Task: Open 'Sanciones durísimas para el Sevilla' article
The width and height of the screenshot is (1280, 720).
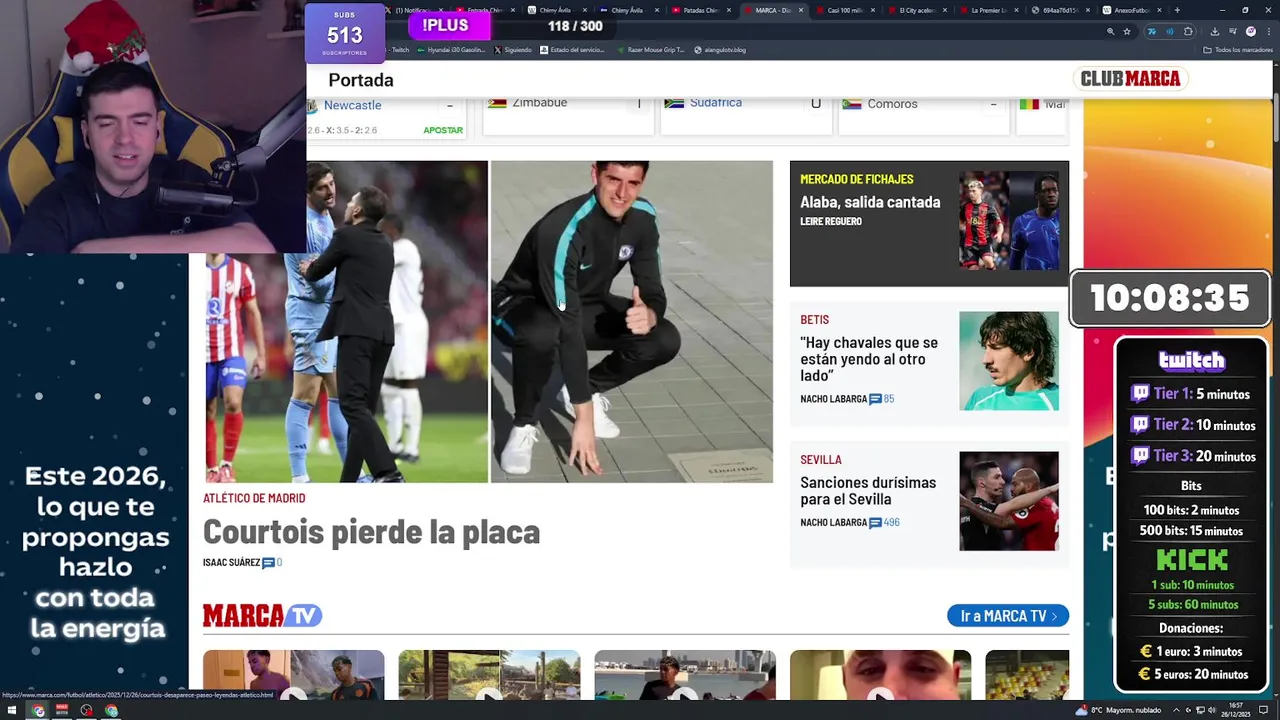Action: point(868,491)
